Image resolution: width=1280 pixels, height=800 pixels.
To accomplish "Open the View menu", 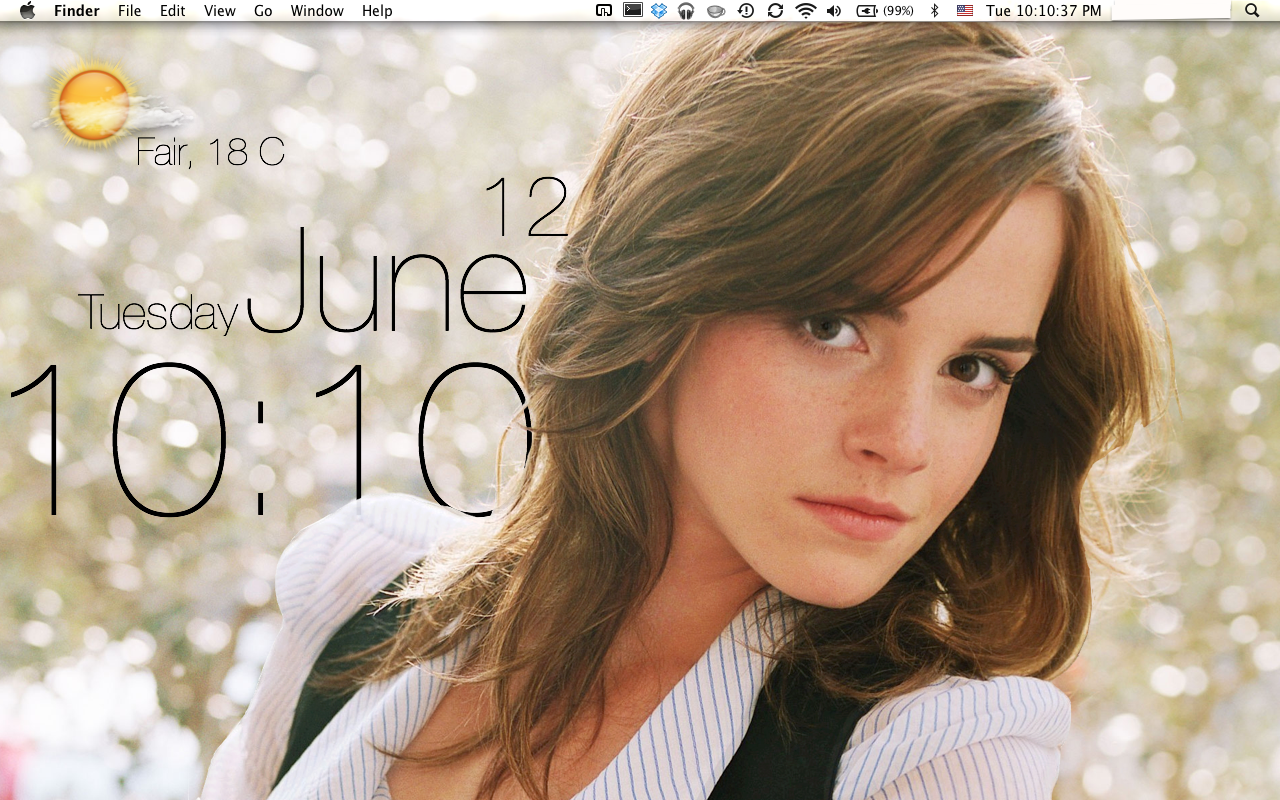I will pyautogui.click(x=219, y=11).
